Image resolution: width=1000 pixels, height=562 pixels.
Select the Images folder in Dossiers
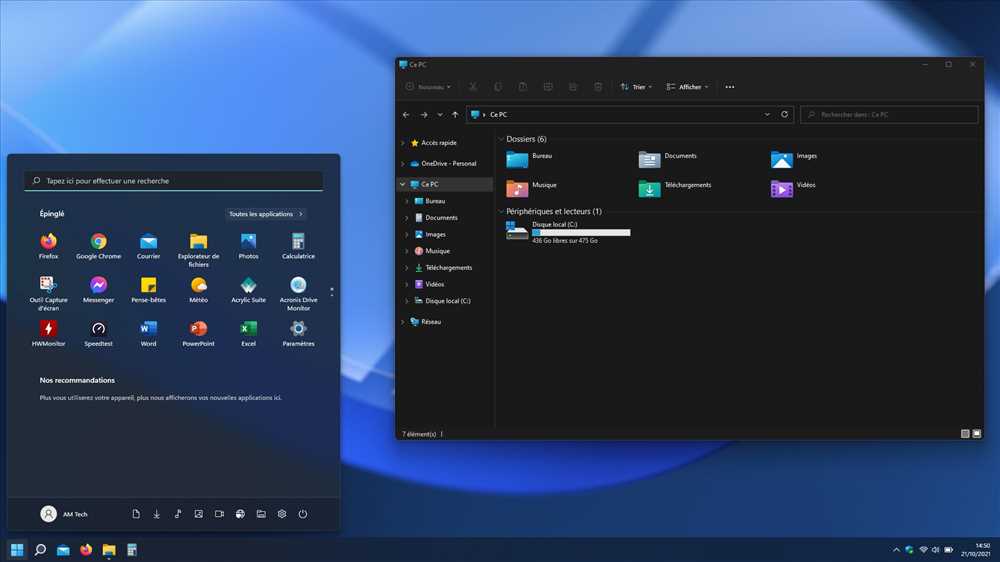[794, 158]
